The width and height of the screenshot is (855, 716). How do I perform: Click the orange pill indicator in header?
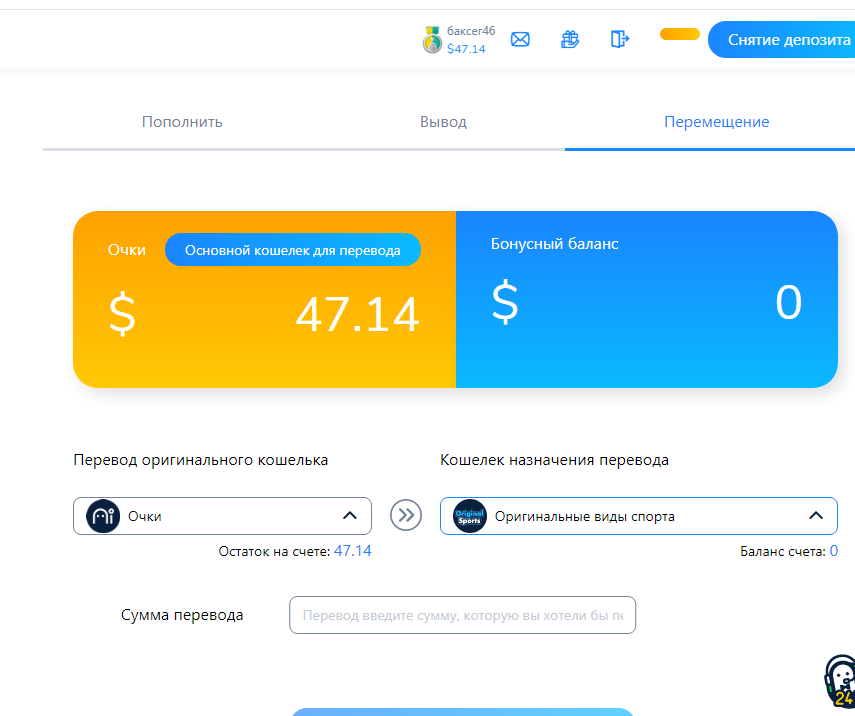[679, 34]
